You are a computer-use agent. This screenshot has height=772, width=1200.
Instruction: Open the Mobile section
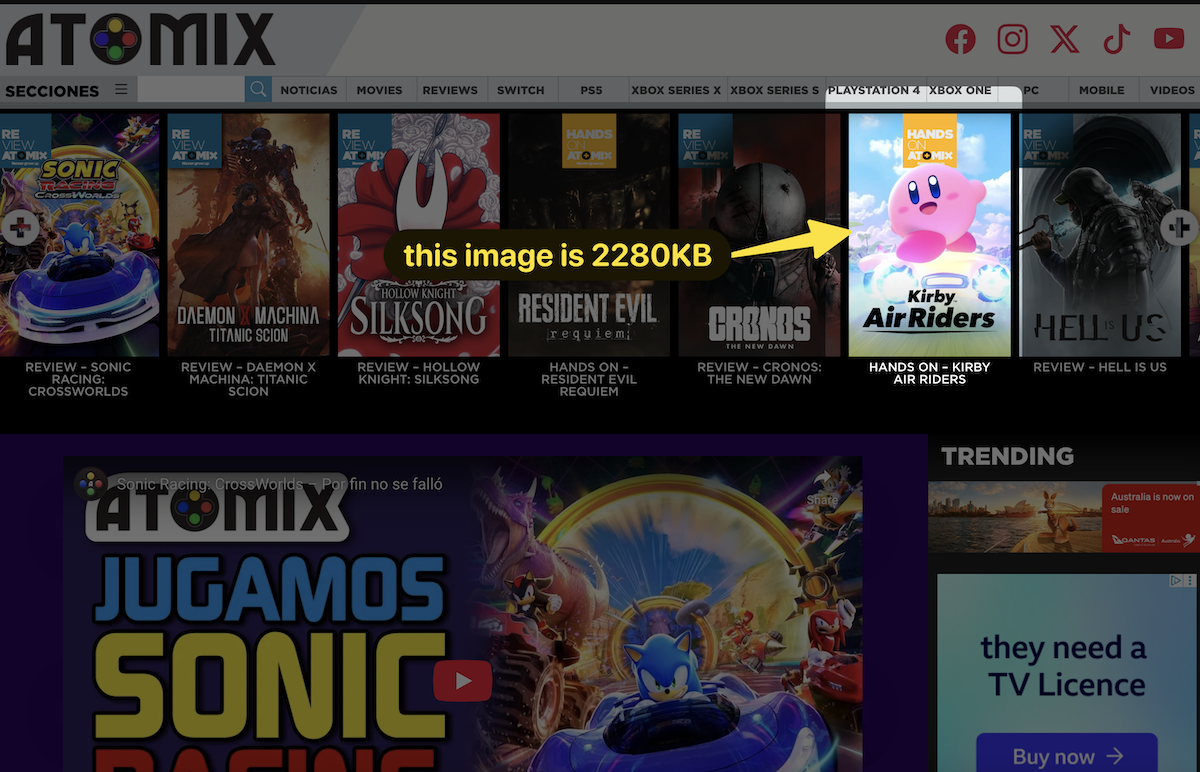tap(1101, 90)
